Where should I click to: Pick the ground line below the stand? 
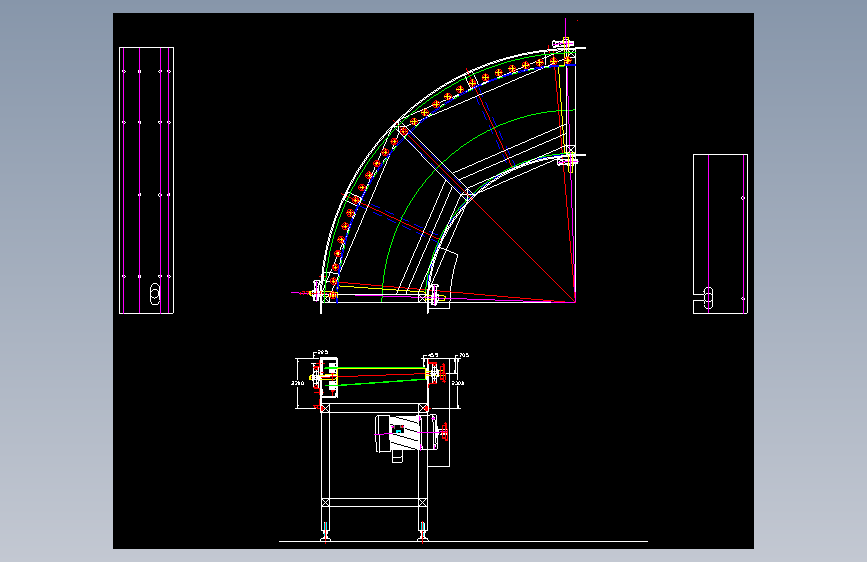(x=463, y=542)
